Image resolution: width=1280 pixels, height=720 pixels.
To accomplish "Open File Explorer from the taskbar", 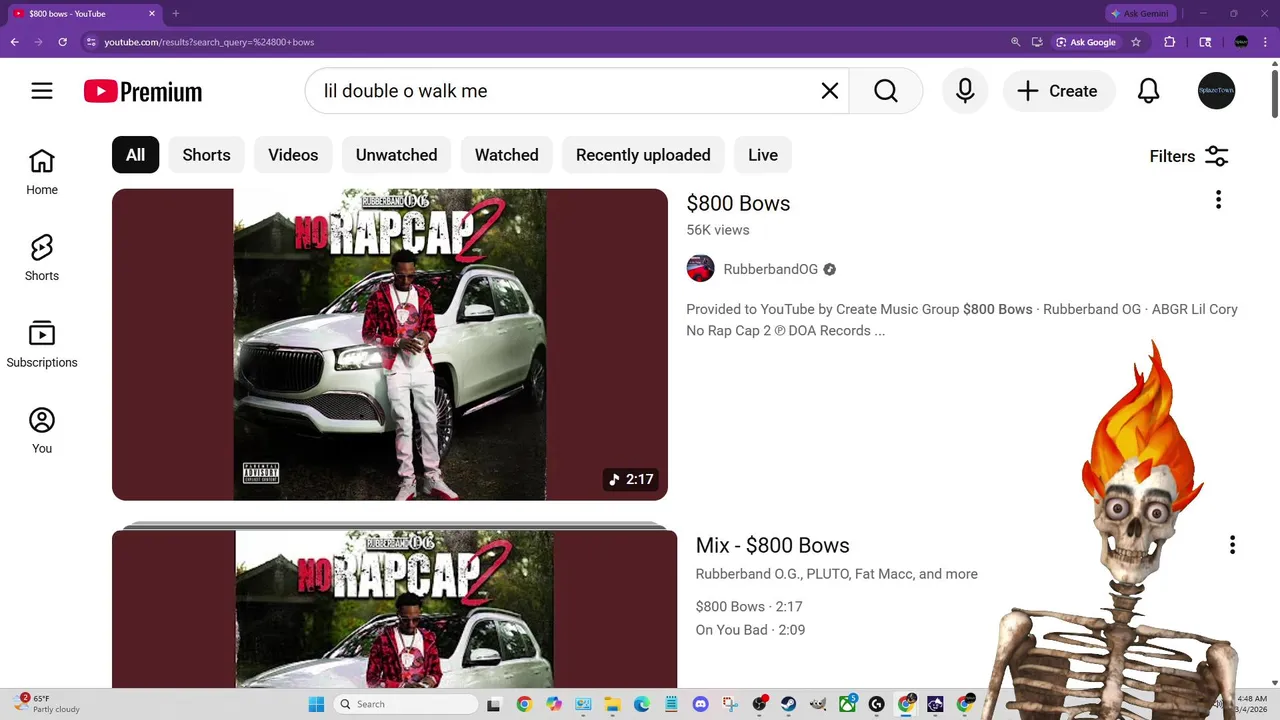I will tap(612, 704).
